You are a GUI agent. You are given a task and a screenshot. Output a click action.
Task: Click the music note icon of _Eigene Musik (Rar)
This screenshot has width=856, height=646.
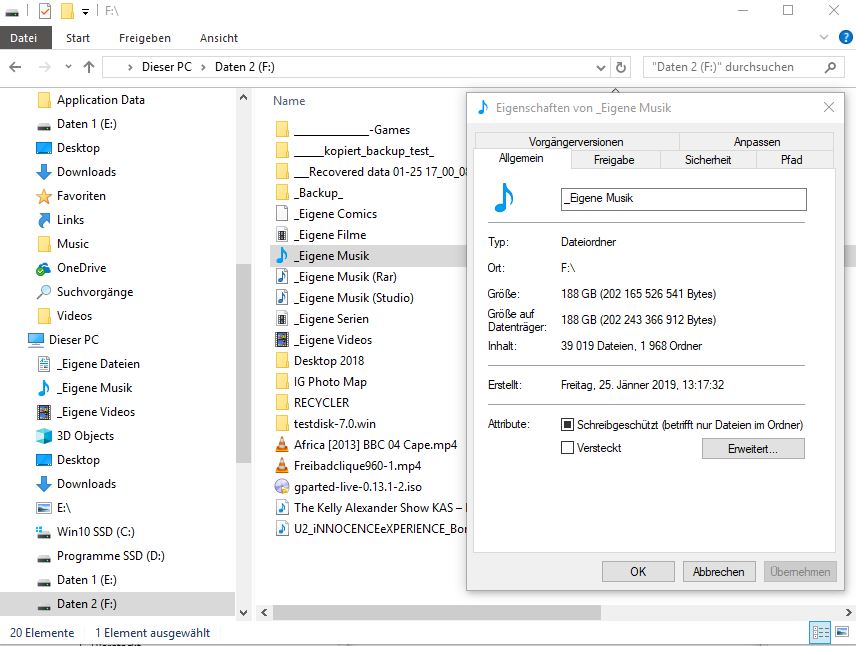(x=282, y=277)
